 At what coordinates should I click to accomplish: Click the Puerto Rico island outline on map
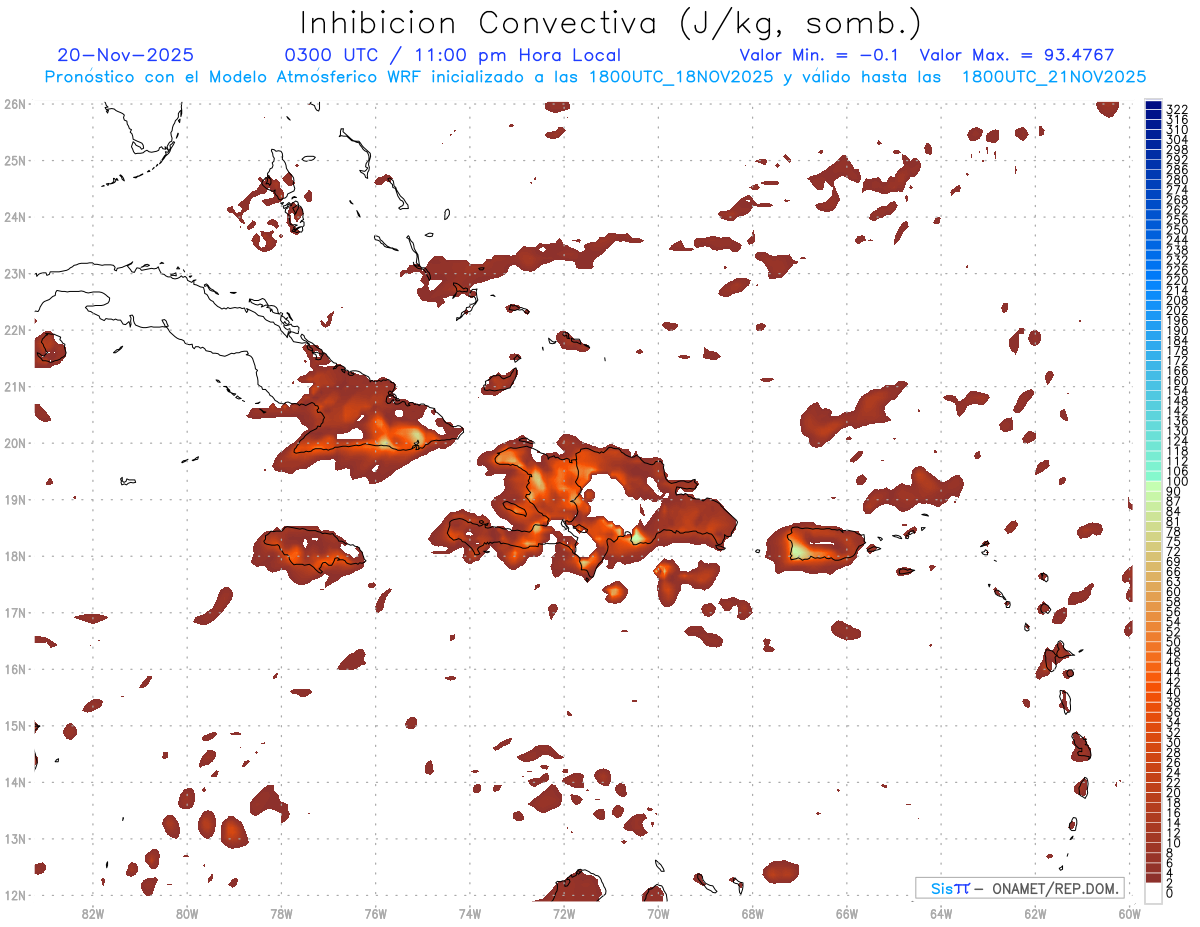825,543
